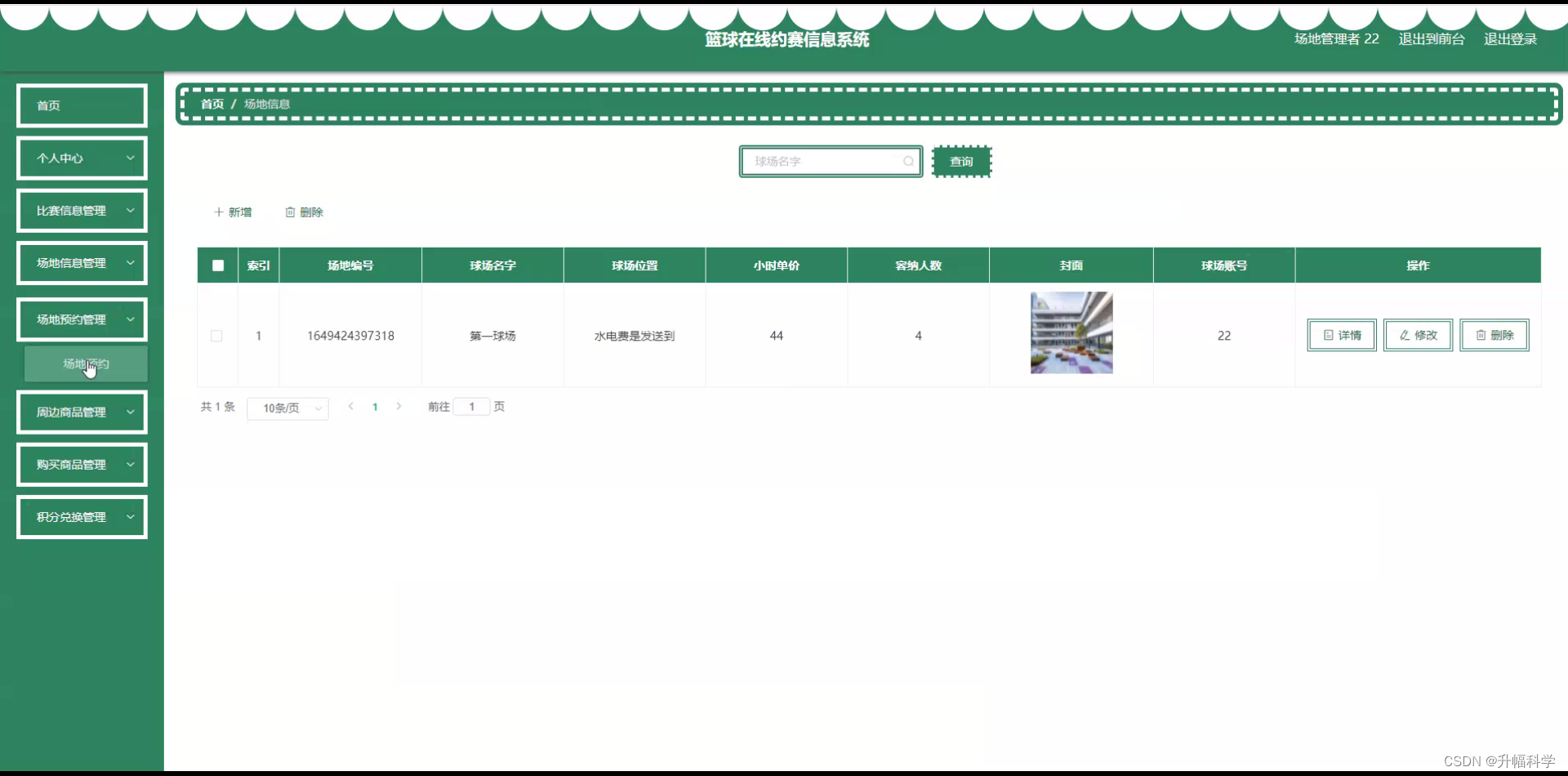1568x776 pixels.
Task: Expand the 个人中心 sidebar menu
Action: 82,158
